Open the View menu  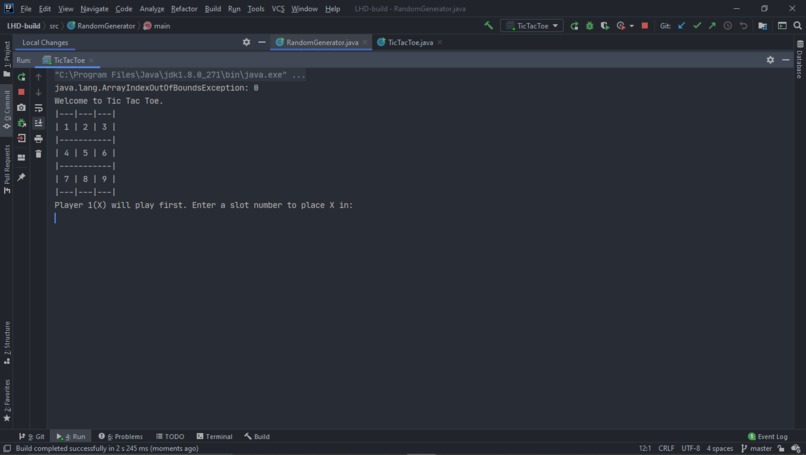[x=65, y=9]
